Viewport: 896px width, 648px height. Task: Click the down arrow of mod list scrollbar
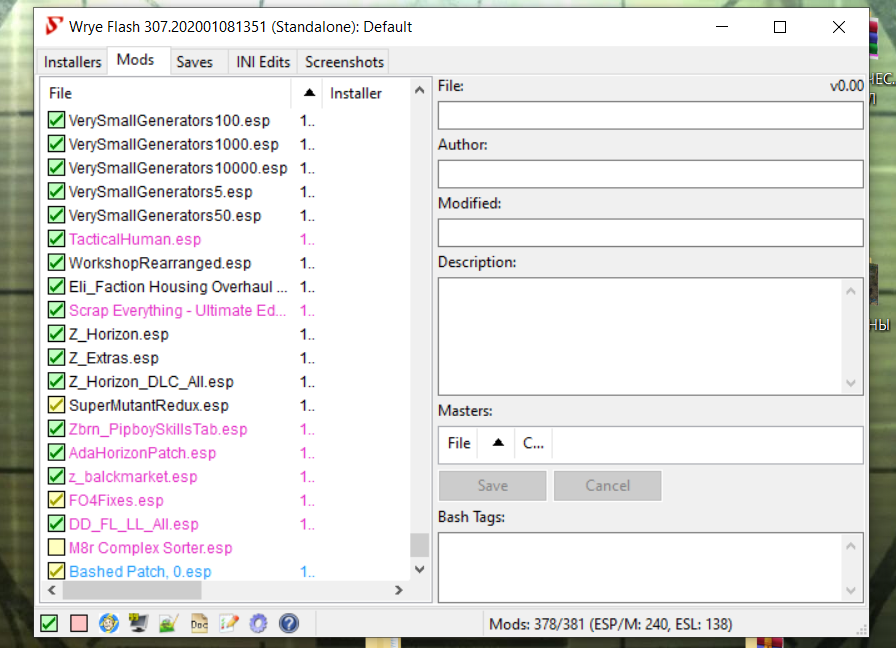(419, 569)
